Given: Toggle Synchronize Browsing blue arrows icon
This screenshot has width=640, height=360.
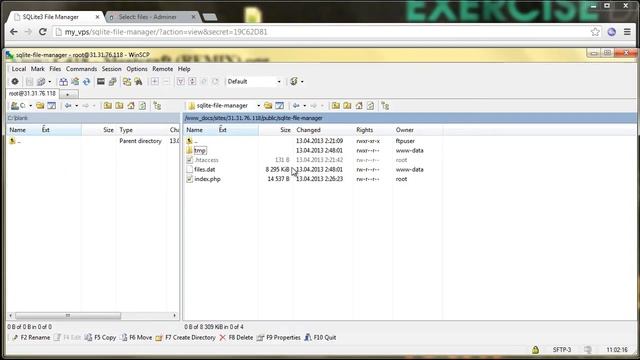Looking at the screenshot, I should (x=87, y=82).
